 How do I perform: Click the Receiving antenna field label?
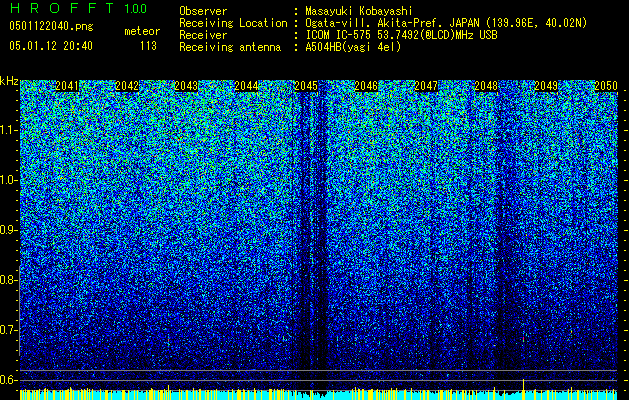(x=230, y=47)
